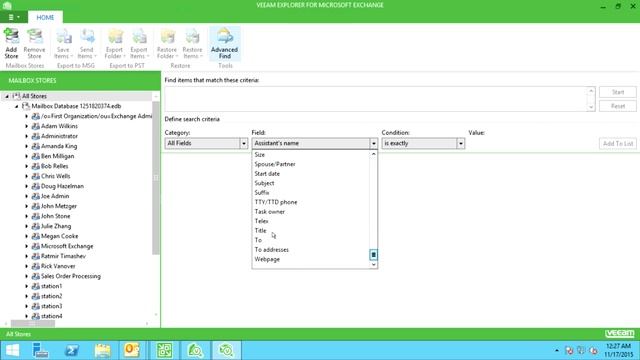This screenshot has width=640, height=360.
Task: Click the Export Folder ribbon icon
Action: (114, 43)
